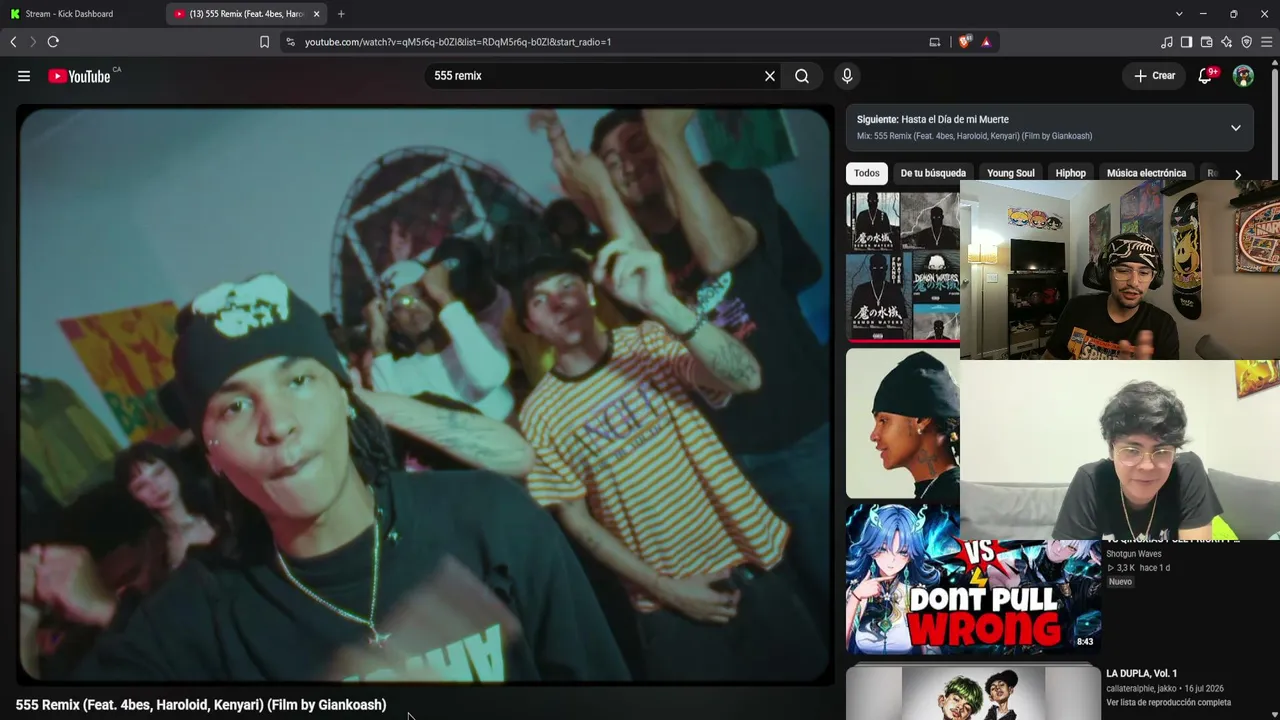Open Brave Rewards triangle icon
Image resolution: width=1280 pixels, height=720 pixels.
tap(986, 42)
